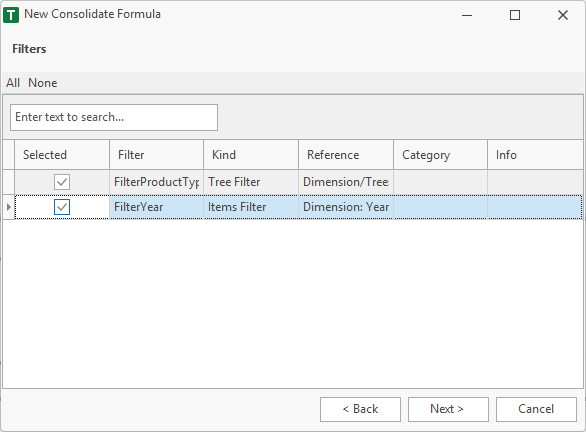
Task: Sort by the Reference column header
Action: pyautogui.click(x=346, y=155)
